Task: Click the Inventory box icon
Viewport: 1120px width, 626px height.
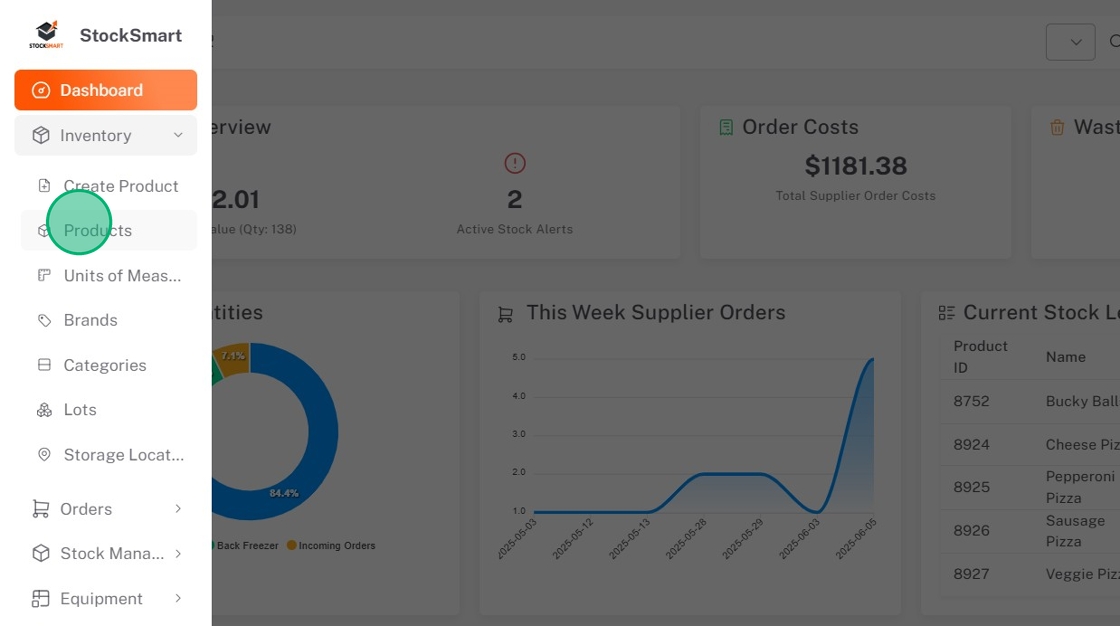Action: [x=41, y=135]
